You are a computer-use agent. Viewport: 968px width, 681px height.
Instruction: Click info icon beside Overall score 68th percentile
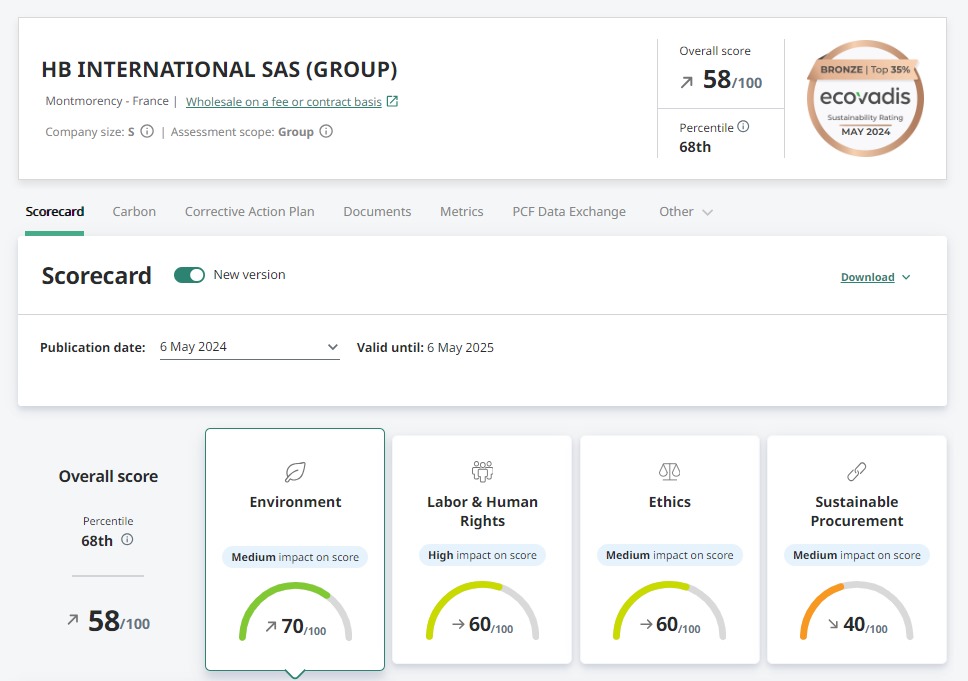click(127, 540)
